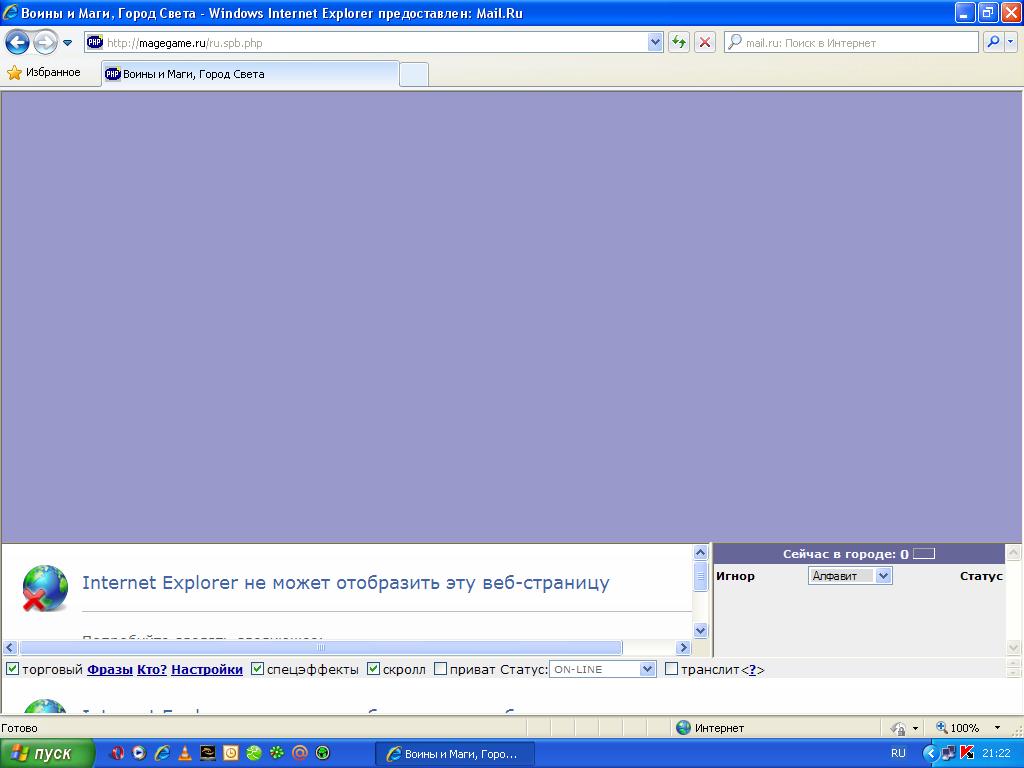Enable the приват checkbox
The width and height of the screenshot is (1024, 768).
(441, 669)
